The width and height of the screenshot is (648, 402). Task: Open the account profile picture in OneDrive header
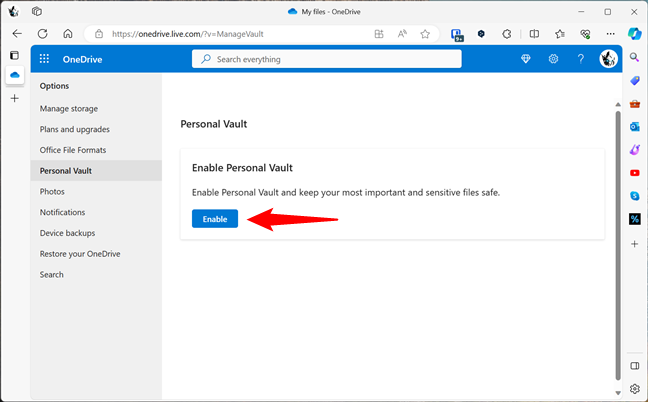(x=608, y=59)
